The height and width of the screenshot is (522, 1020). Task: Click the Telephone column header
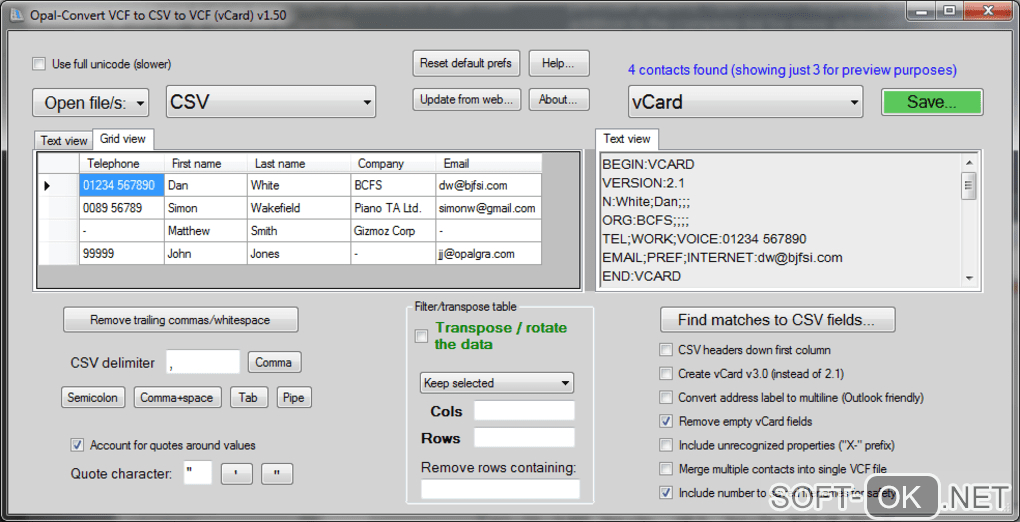pos(122,163)
